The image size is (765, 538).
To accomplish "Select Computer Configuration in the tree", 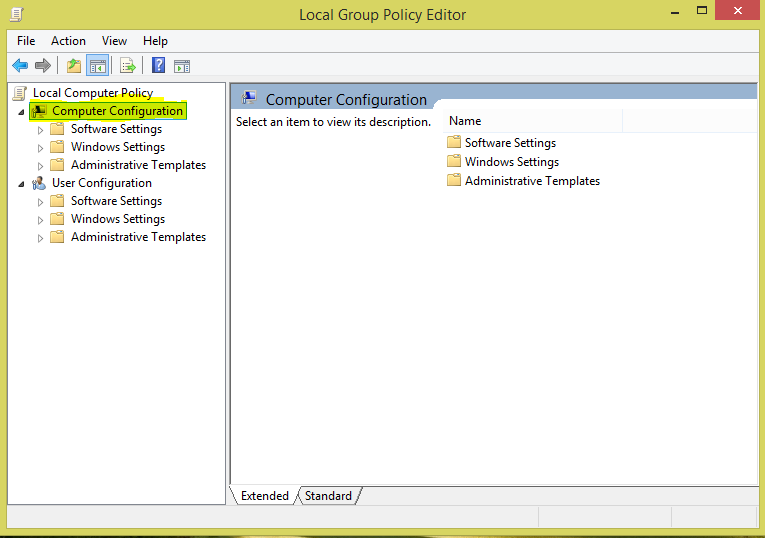I will (x=117, y=111).
